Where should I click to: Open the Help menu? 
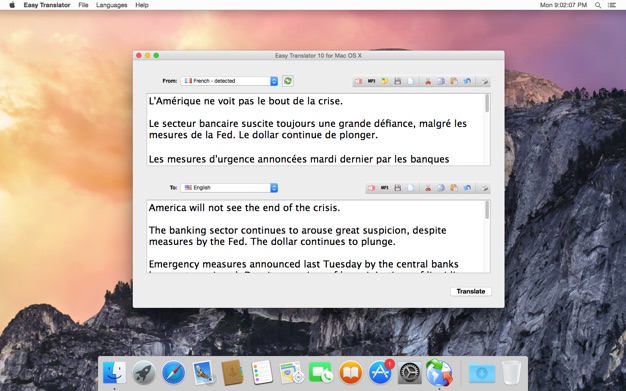click(x=142, y=5)
